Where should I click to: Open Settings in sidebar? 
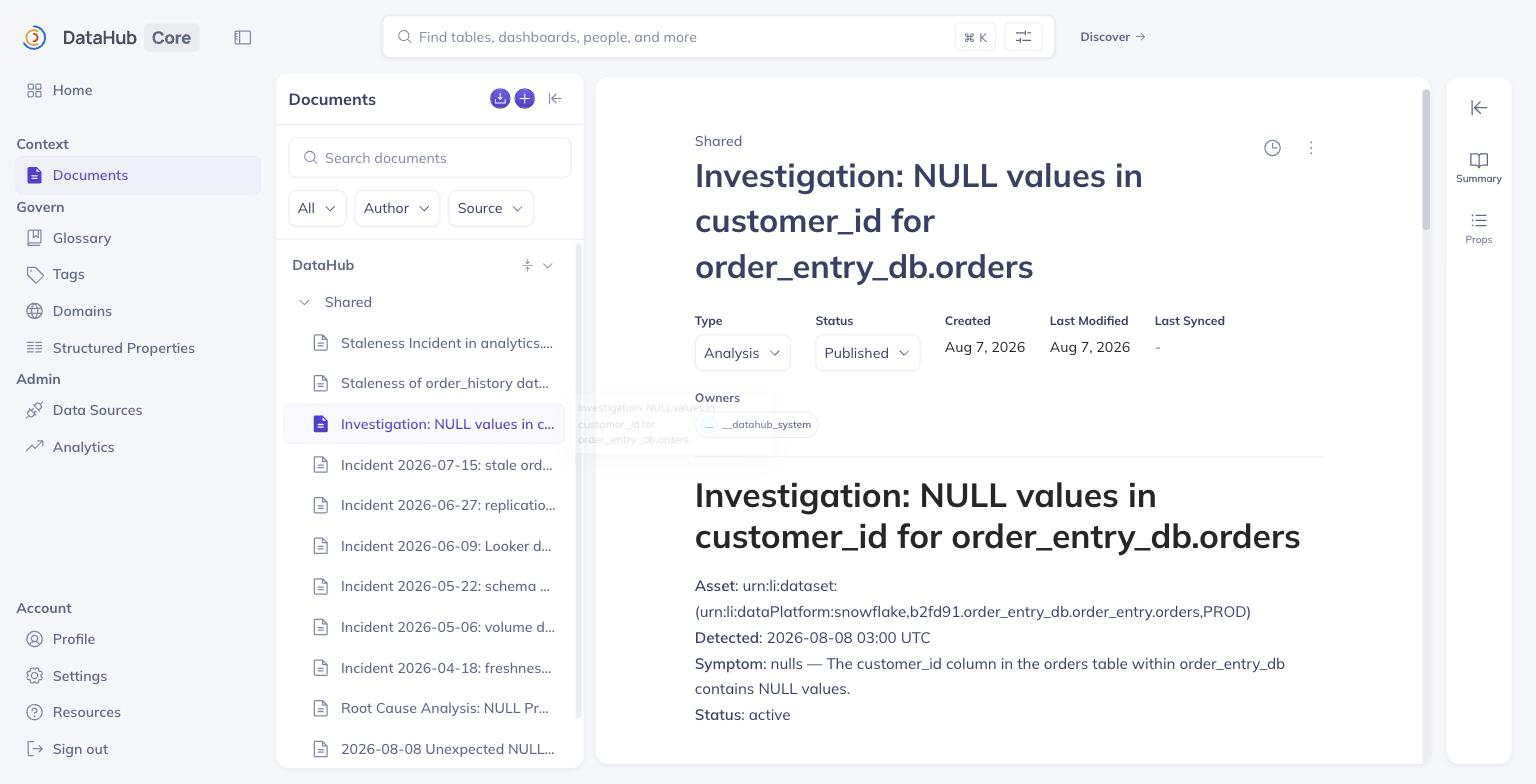[x=138, y=676]
